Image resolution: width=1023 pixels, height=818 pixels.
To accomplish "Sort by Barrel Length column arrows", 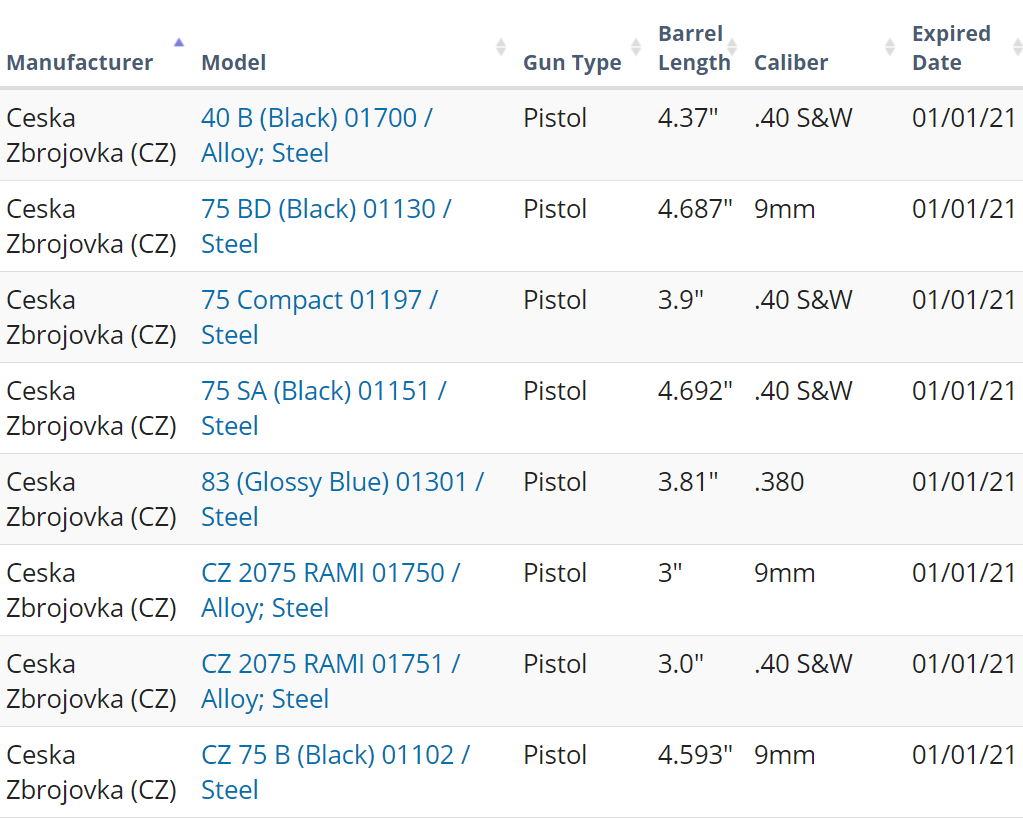I will (732, 47).
